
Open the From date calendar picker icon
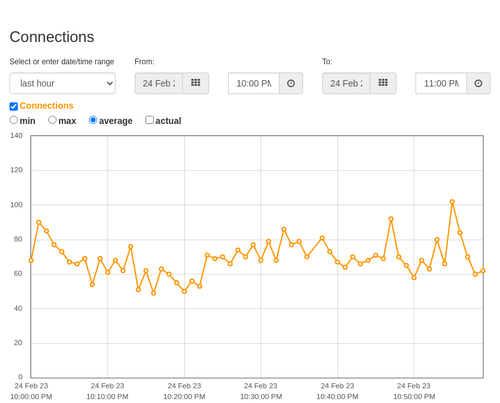(x=196, y=83)
